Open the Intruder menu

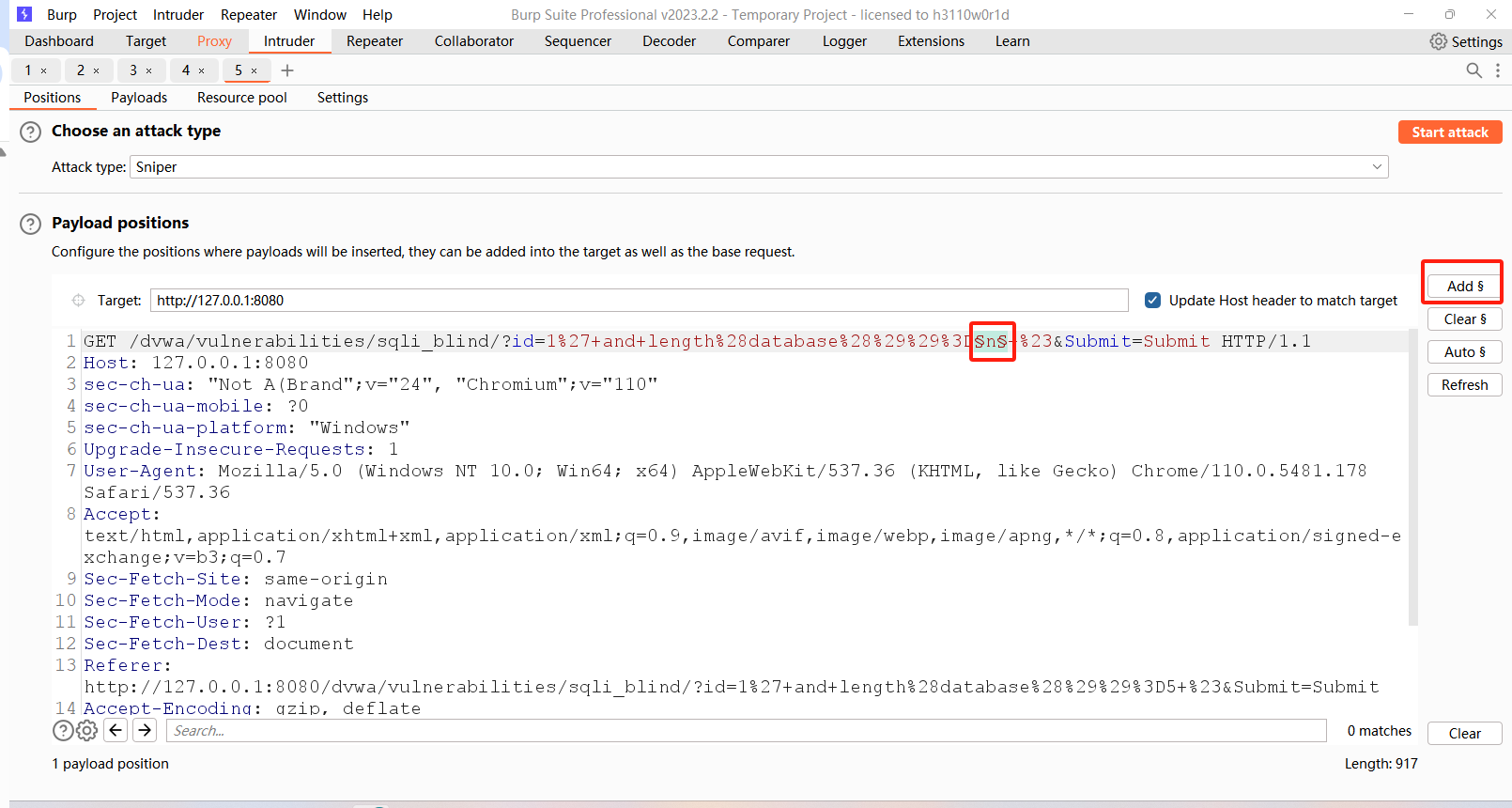178,15
